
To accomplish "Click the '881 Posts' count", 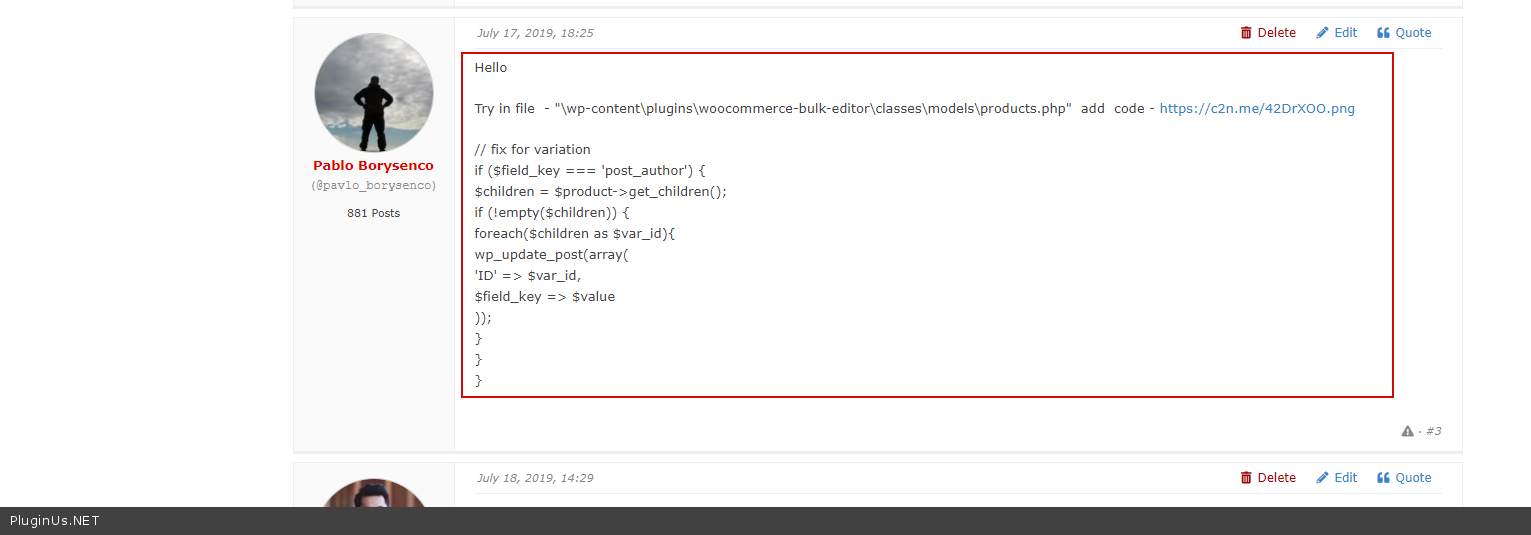I will pos(373,213).
